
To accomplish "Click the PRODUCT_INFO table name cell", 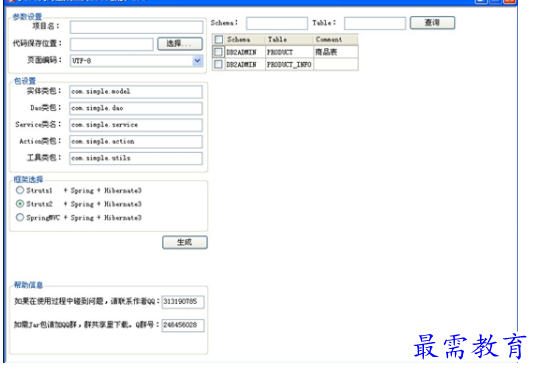I will (x=289, y=64).
